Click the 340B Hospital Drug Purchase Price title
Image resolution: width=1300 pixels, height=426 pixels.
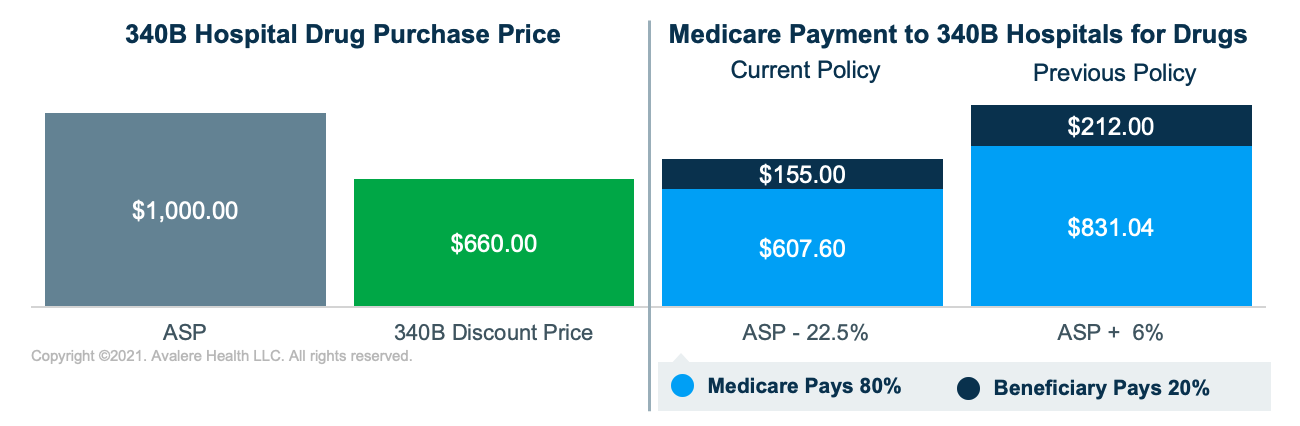(342, 34)
